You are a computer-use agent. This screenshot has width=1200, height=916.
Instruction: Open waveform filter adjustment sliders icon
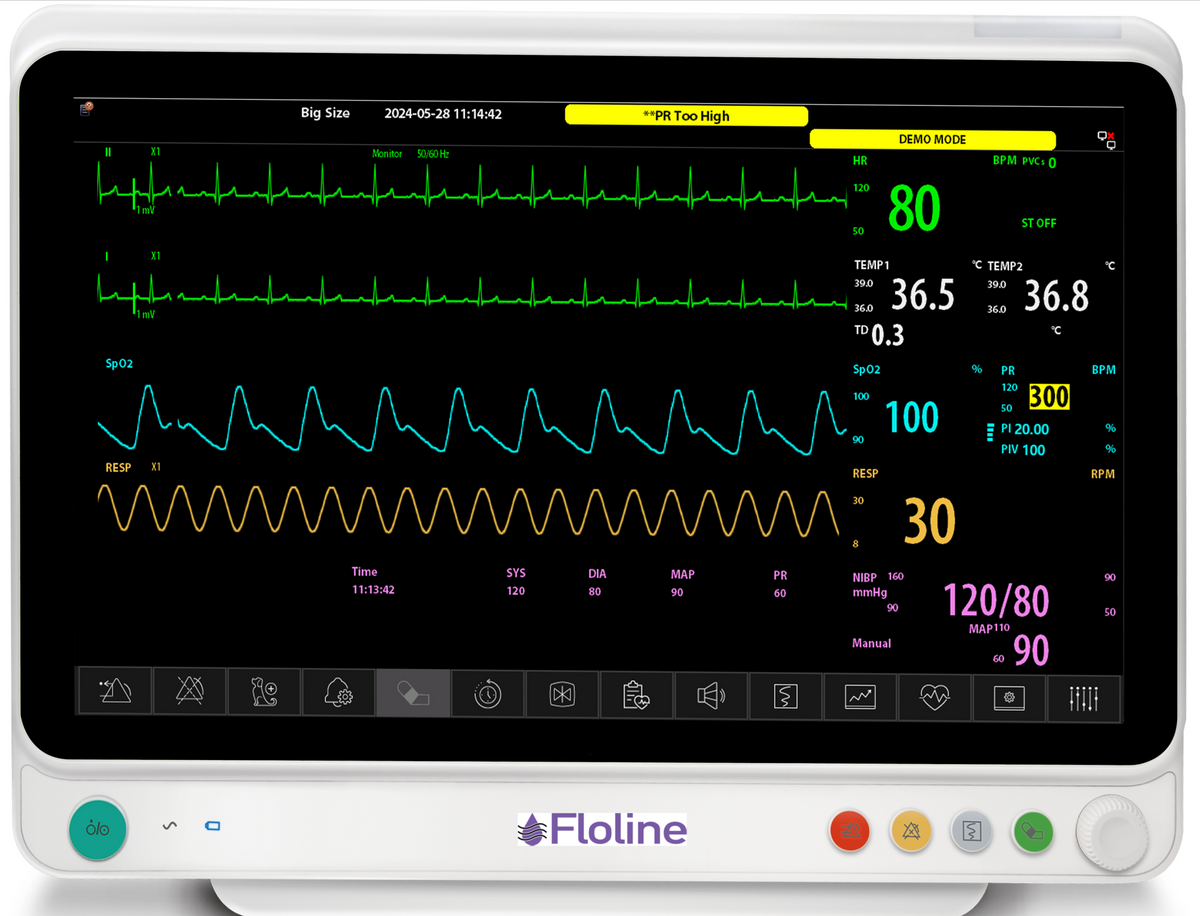(x=1084, y=692)
